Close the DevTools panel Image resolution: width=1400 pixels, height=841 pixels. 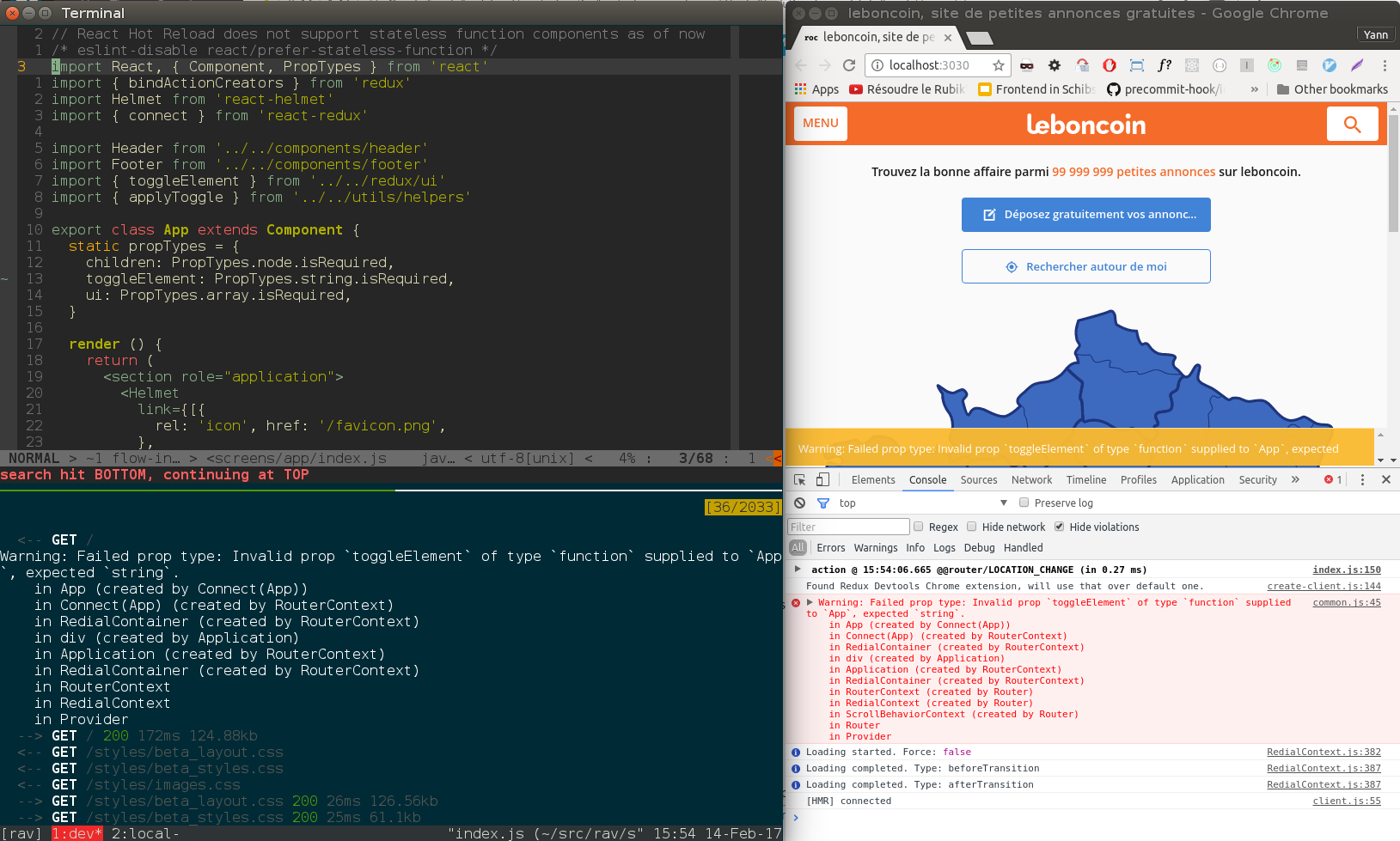pyautogui.click(x=1386, y=479)
